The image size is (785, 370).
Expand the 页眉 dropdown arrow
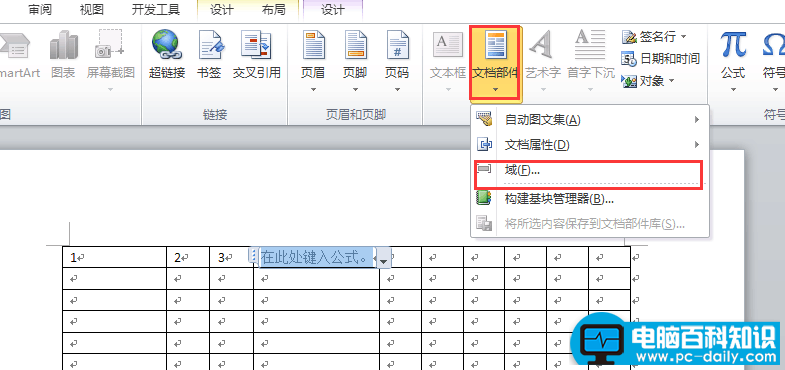pyautogui.click(x=313, y=90)
